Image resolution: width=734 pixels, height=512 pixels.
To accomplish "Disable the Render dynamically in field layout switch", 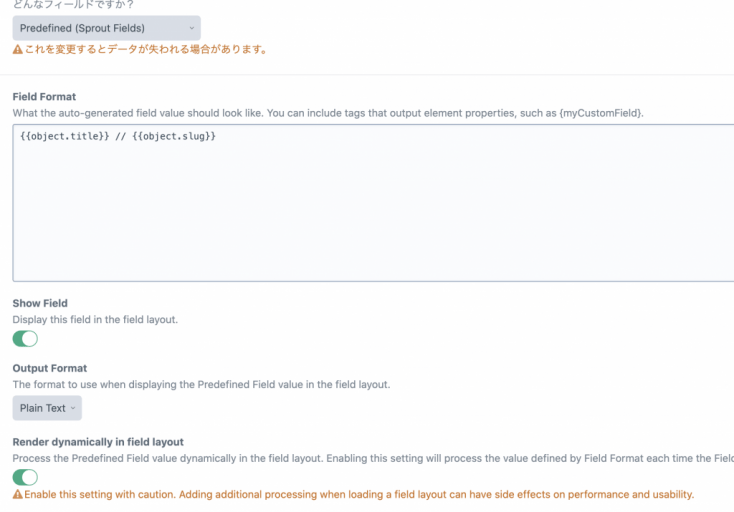I will point(25,477).
